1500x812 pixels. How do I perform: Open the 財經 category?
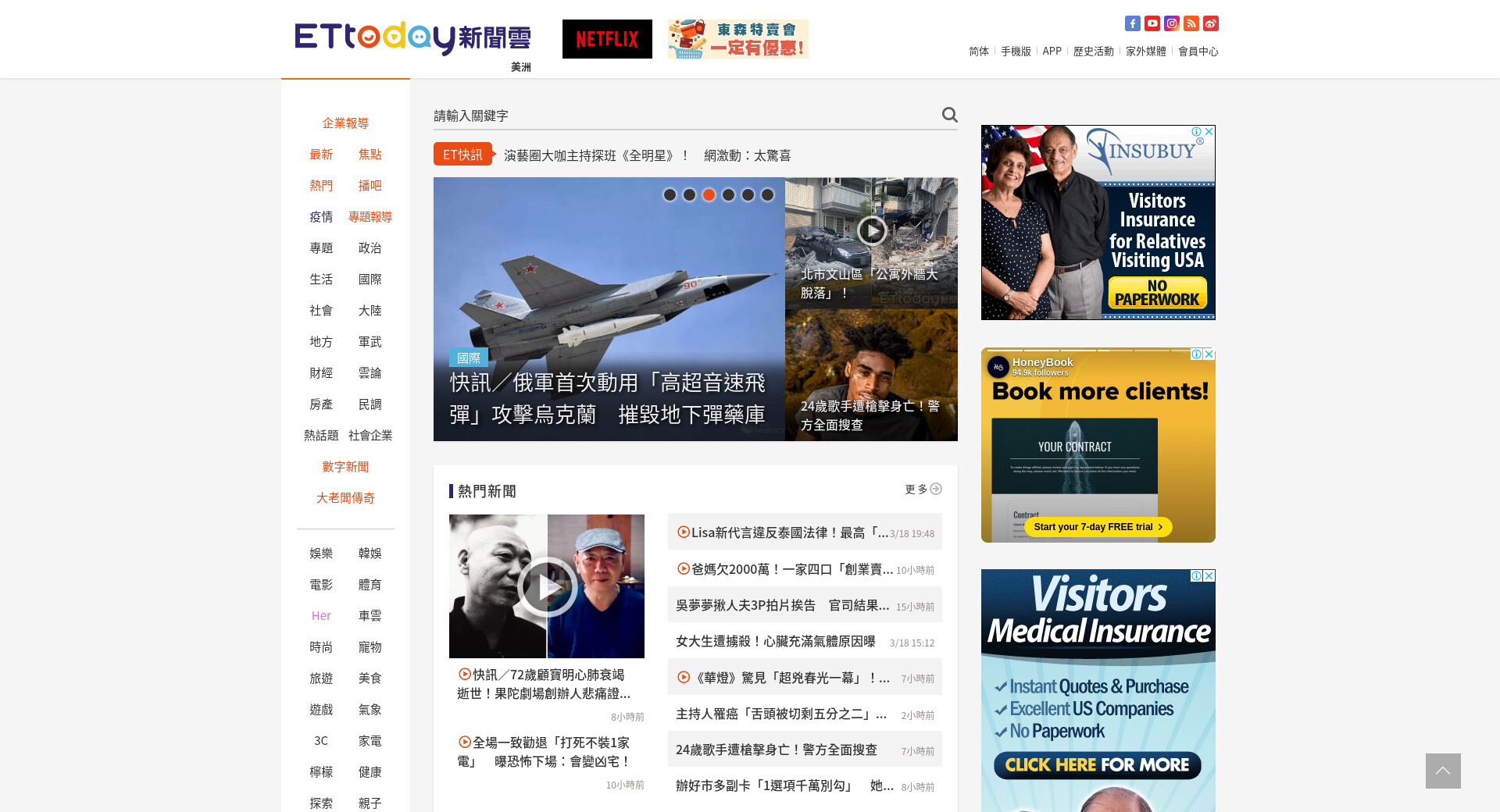321,373
